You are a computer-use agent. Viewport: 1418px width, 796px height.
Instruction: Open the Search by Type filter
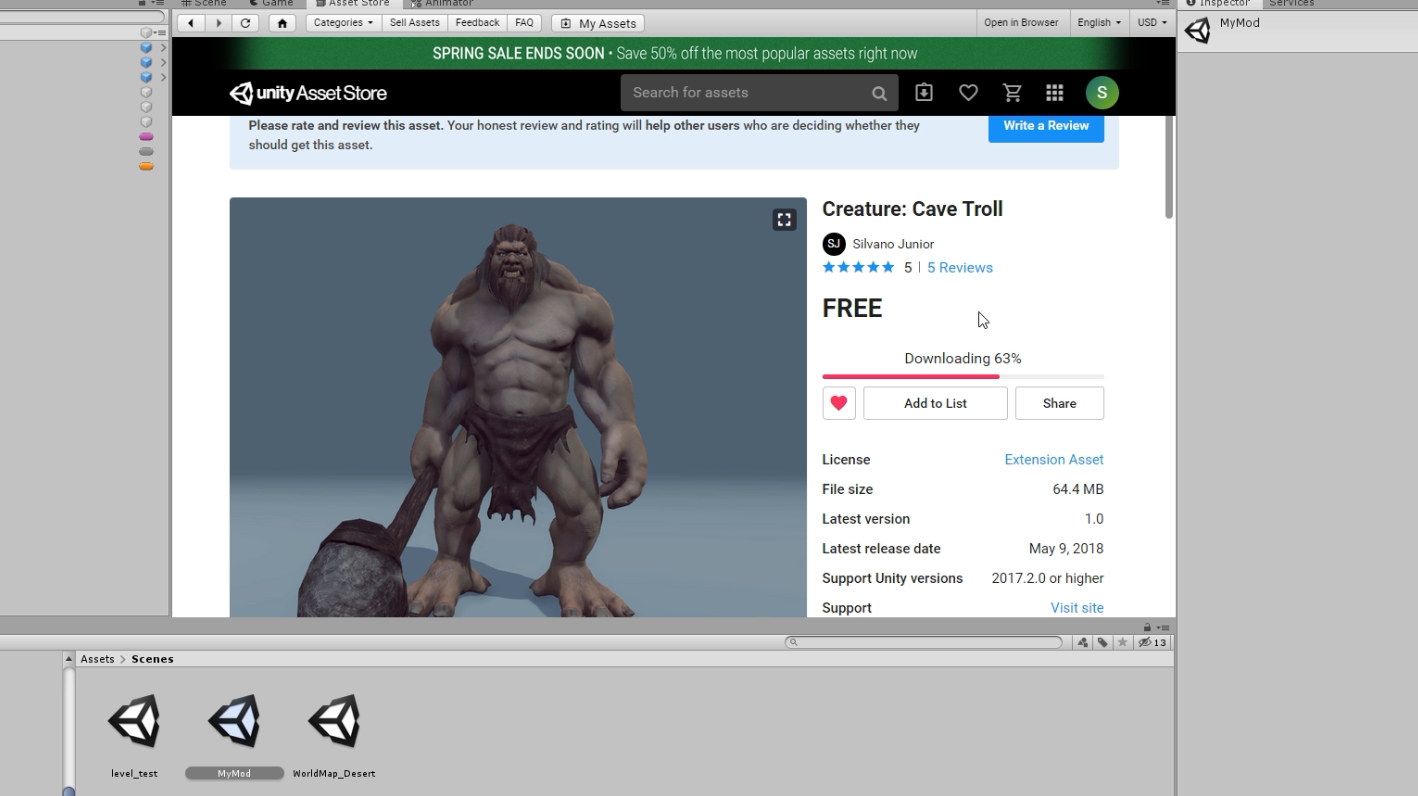tap(1083, 642)
